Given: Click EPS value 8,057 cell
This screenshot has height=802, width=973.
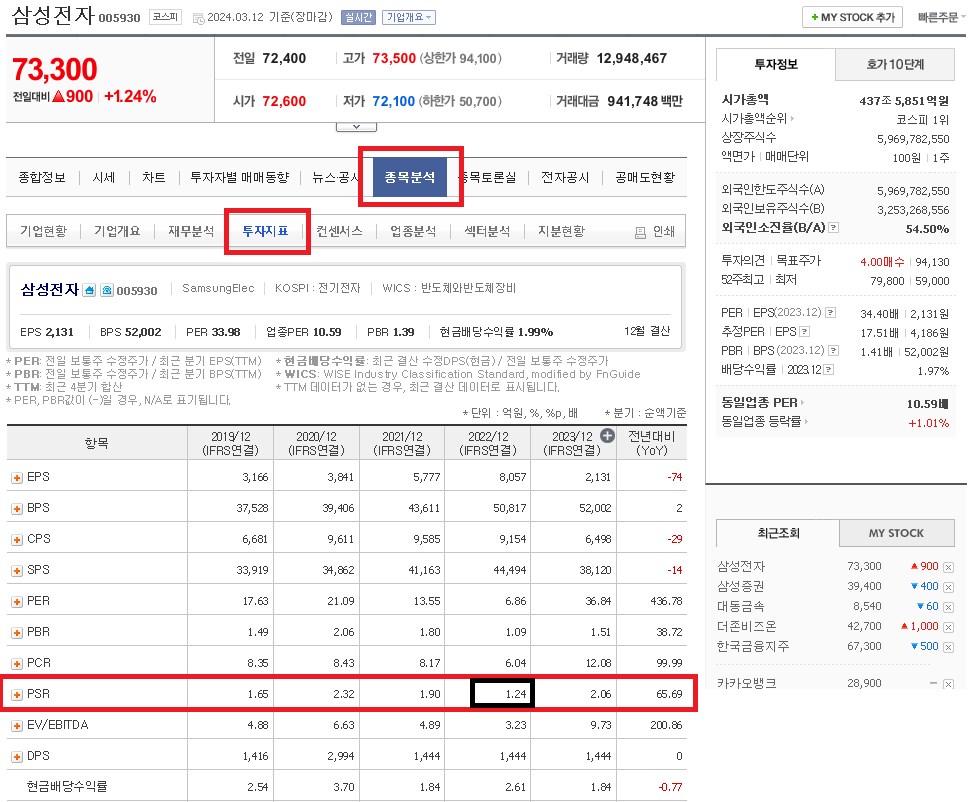Looking at the screenshot, I should [x=513, y=477].
